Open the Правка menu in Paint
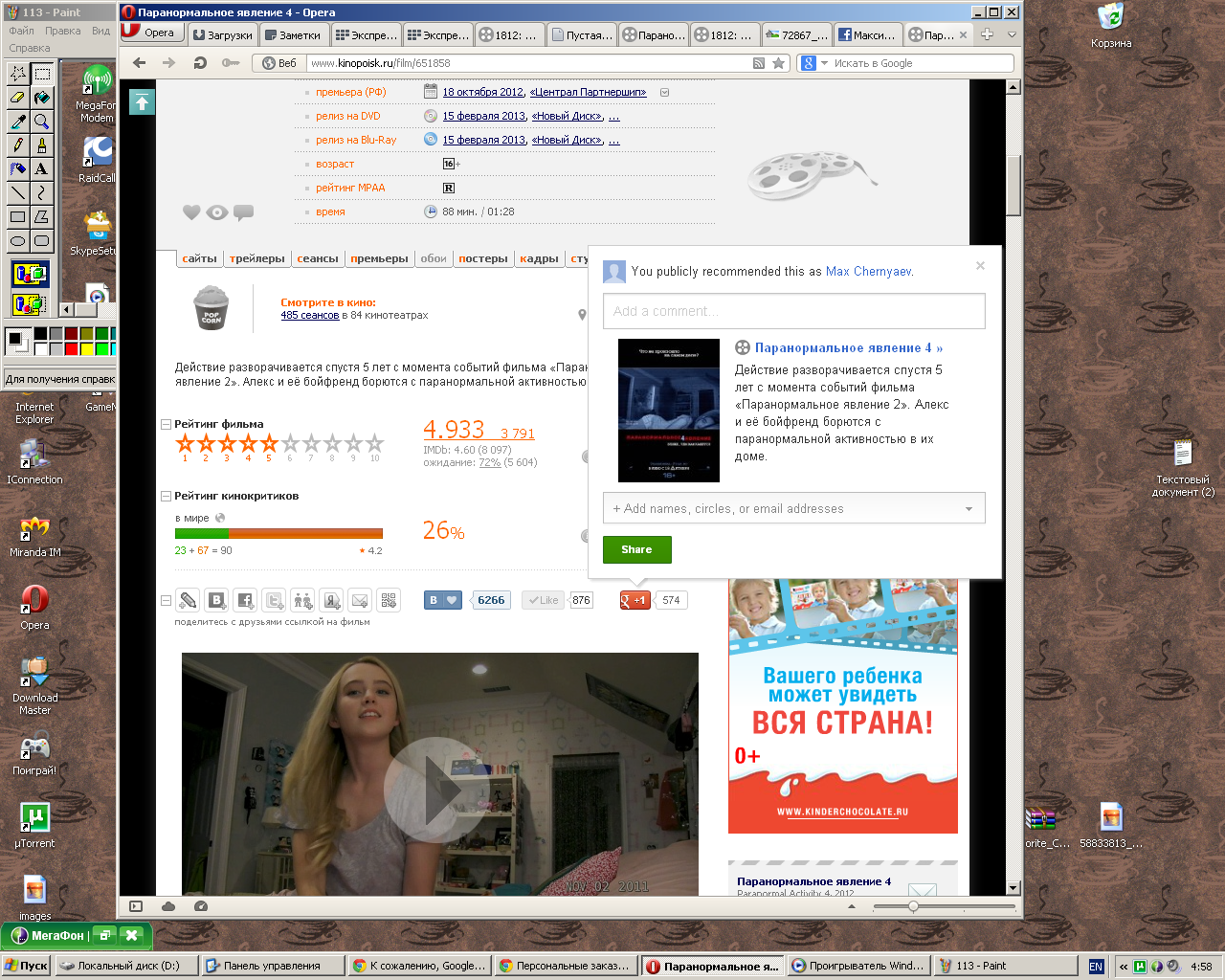Screen dimensions: 1225x980 pyautogui.click(x=63, y=31)
